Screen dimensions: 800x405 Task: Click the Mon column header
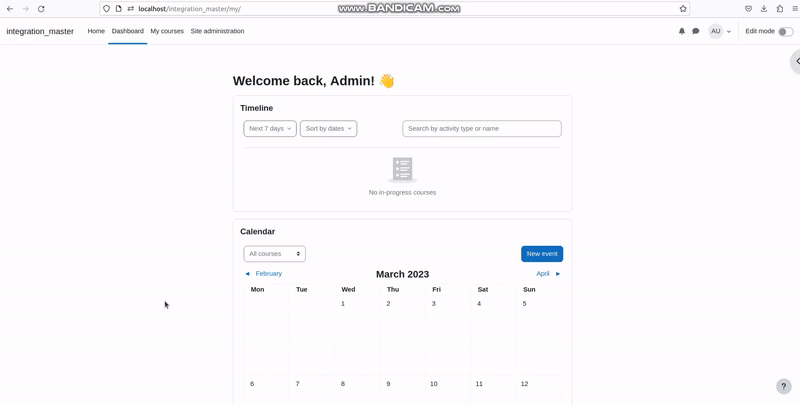click(258, 289)
